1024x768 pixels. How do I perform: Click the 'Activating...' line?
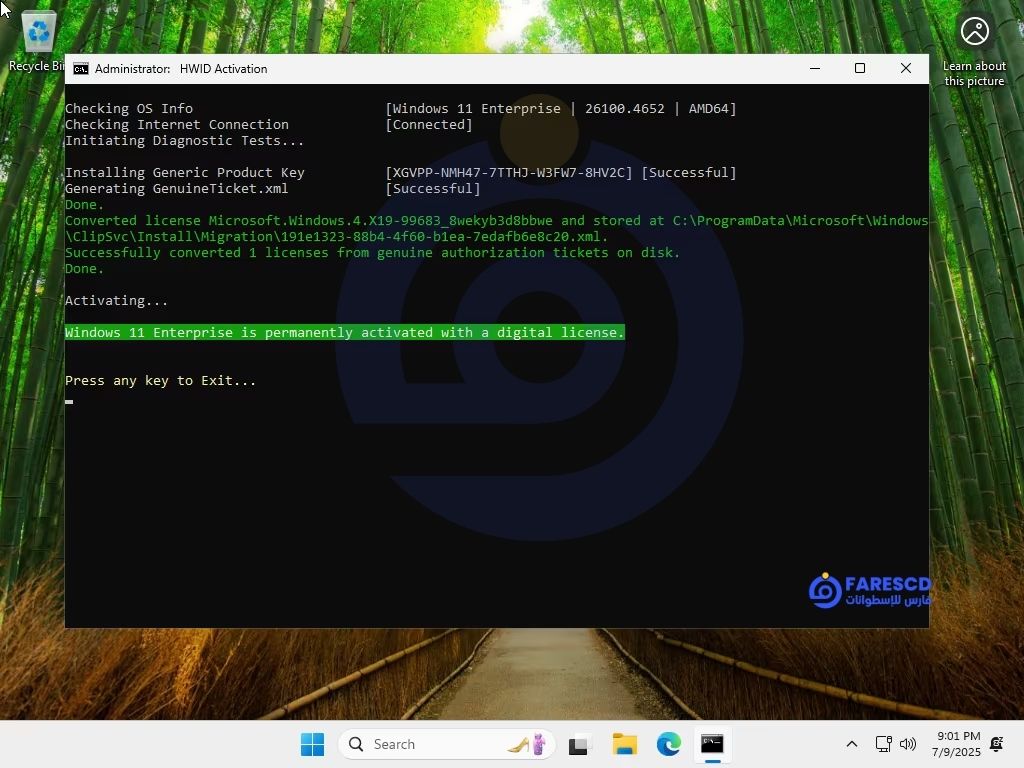pos(116,300)
